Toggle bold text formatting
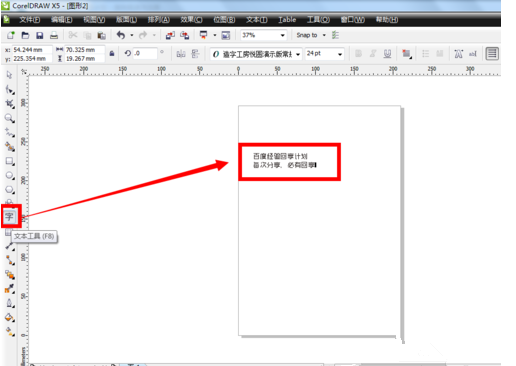This screenshot has height=366, width=516. point(358,53)
